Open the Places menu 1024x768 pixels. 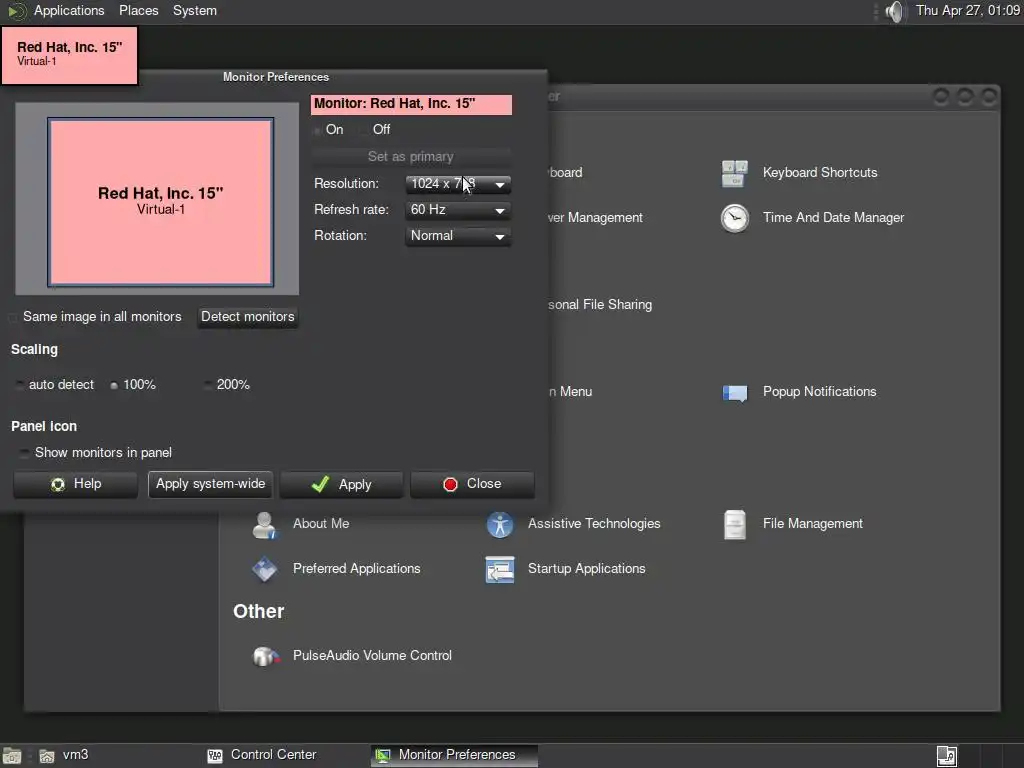click(138, 10)
